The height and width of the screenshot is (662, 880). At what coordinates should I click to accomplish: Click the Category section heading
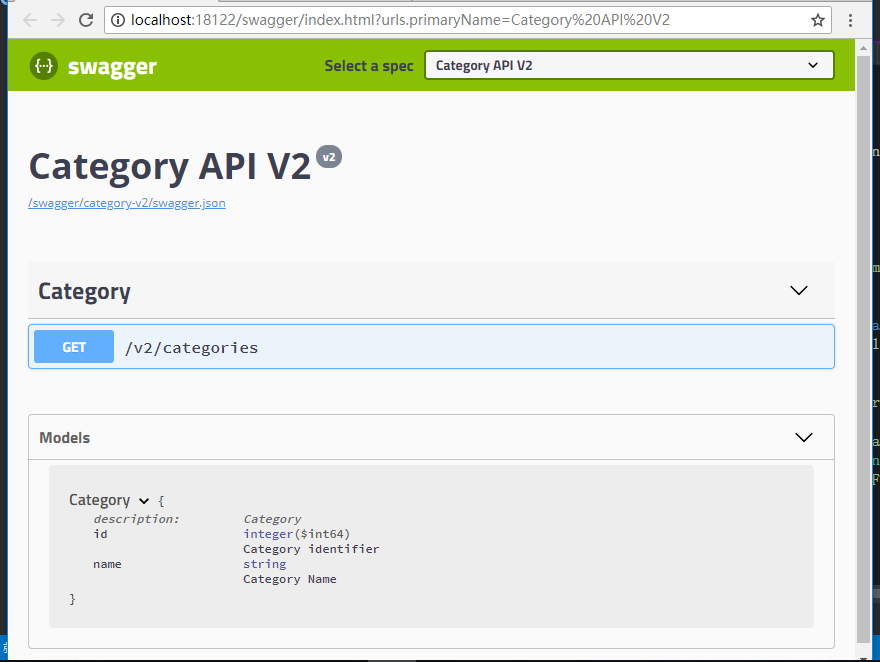pos(84,291)
